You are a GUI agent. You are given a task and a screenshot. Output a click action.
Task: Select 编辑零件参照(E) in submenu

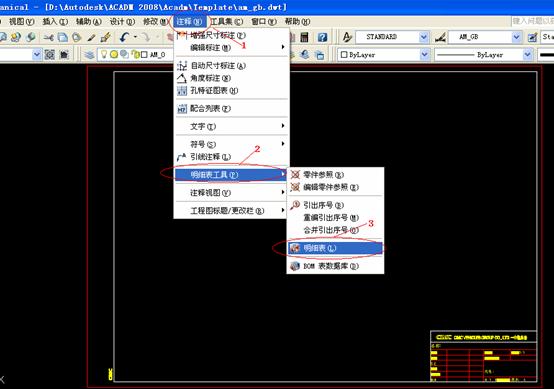(335, 187)
